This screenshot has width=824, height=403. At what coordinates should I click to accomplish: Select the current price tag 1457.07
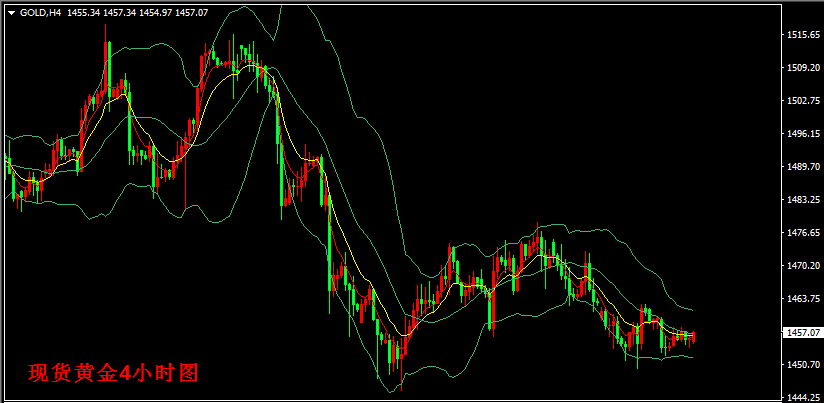802,333
